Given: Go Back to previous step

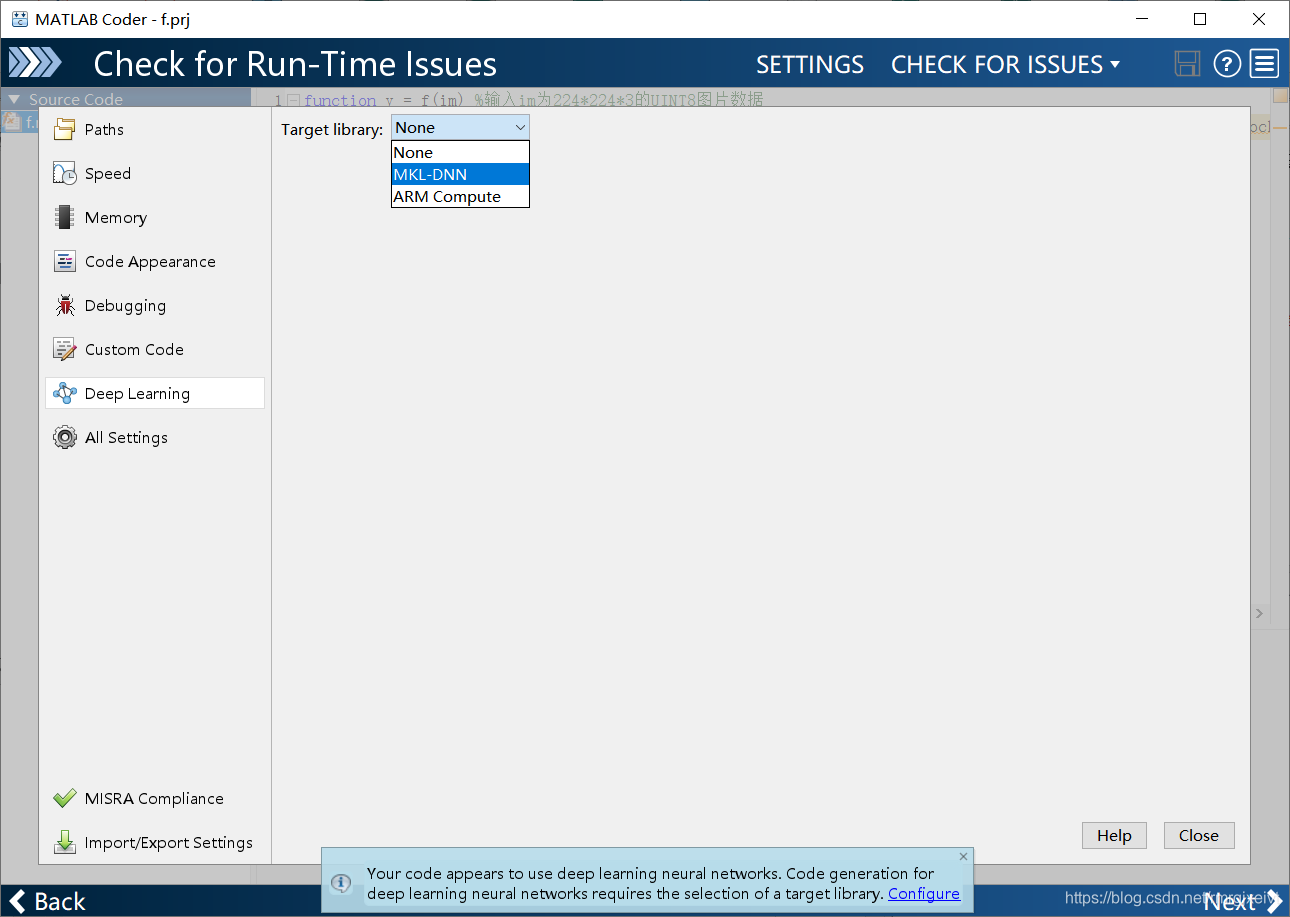Looking at the screenshot, I should [x=47, y=901].
